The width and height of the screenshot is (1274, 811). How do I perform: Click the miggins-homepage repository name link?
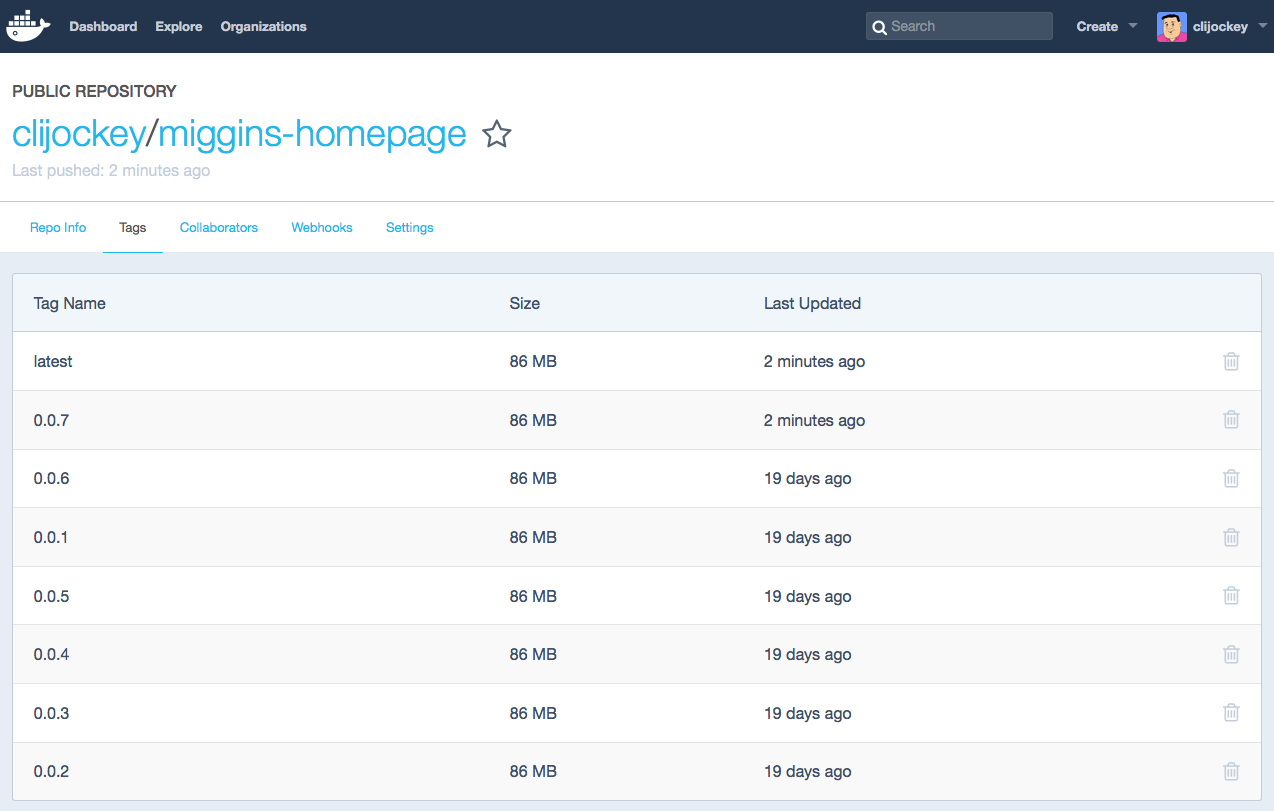[x=312, y=134]
